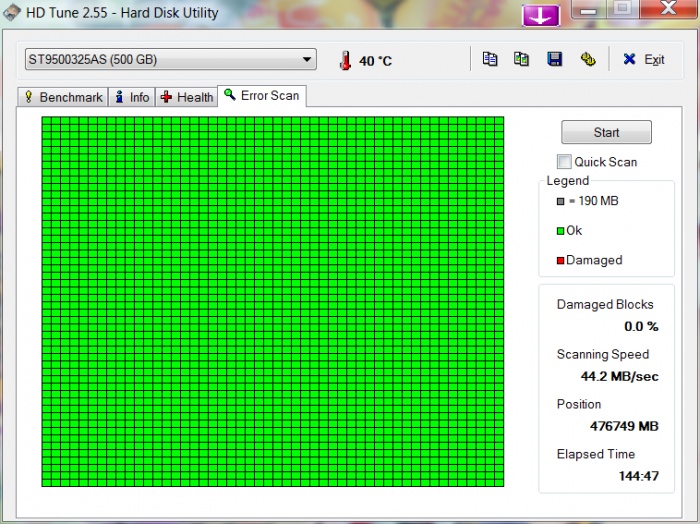The width and height of the screenshot is (700, 524).
Task: Switch to the Health tab
Action: [x=187, y=97]
